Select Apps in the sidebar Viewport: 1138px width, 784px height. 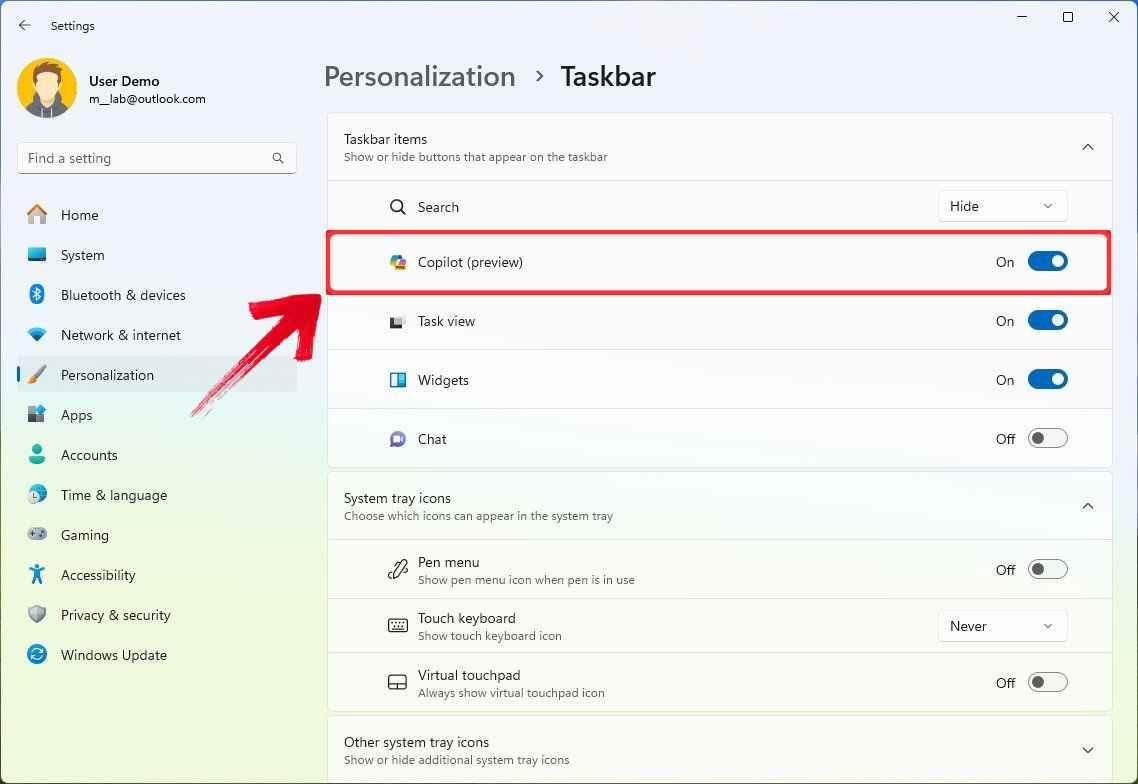[x=76, y=415]
